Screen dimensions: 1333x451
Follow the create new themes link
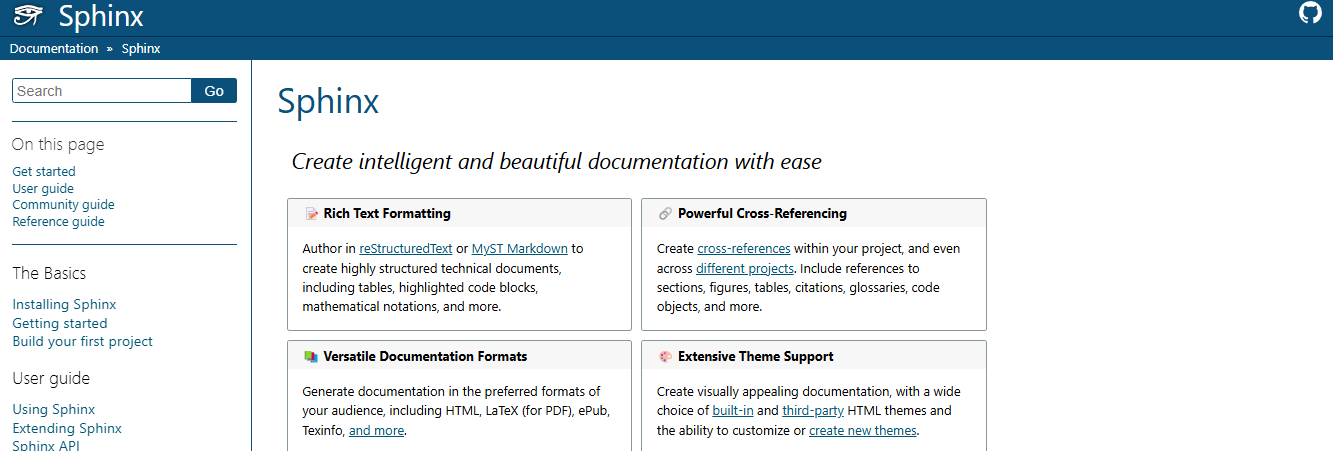pyautogui.click(x=862, y=431)
